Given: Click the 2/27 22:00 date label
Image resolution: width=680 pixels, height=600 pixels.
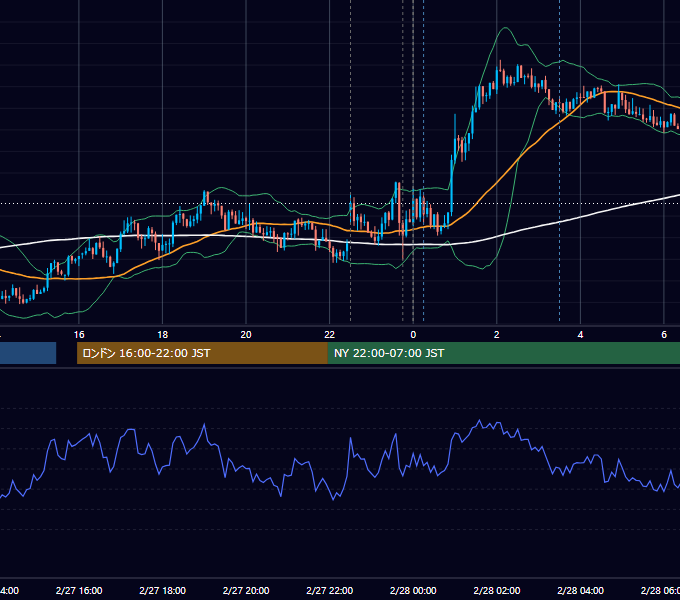Looking at the screenshot, I should coord(330,590).
